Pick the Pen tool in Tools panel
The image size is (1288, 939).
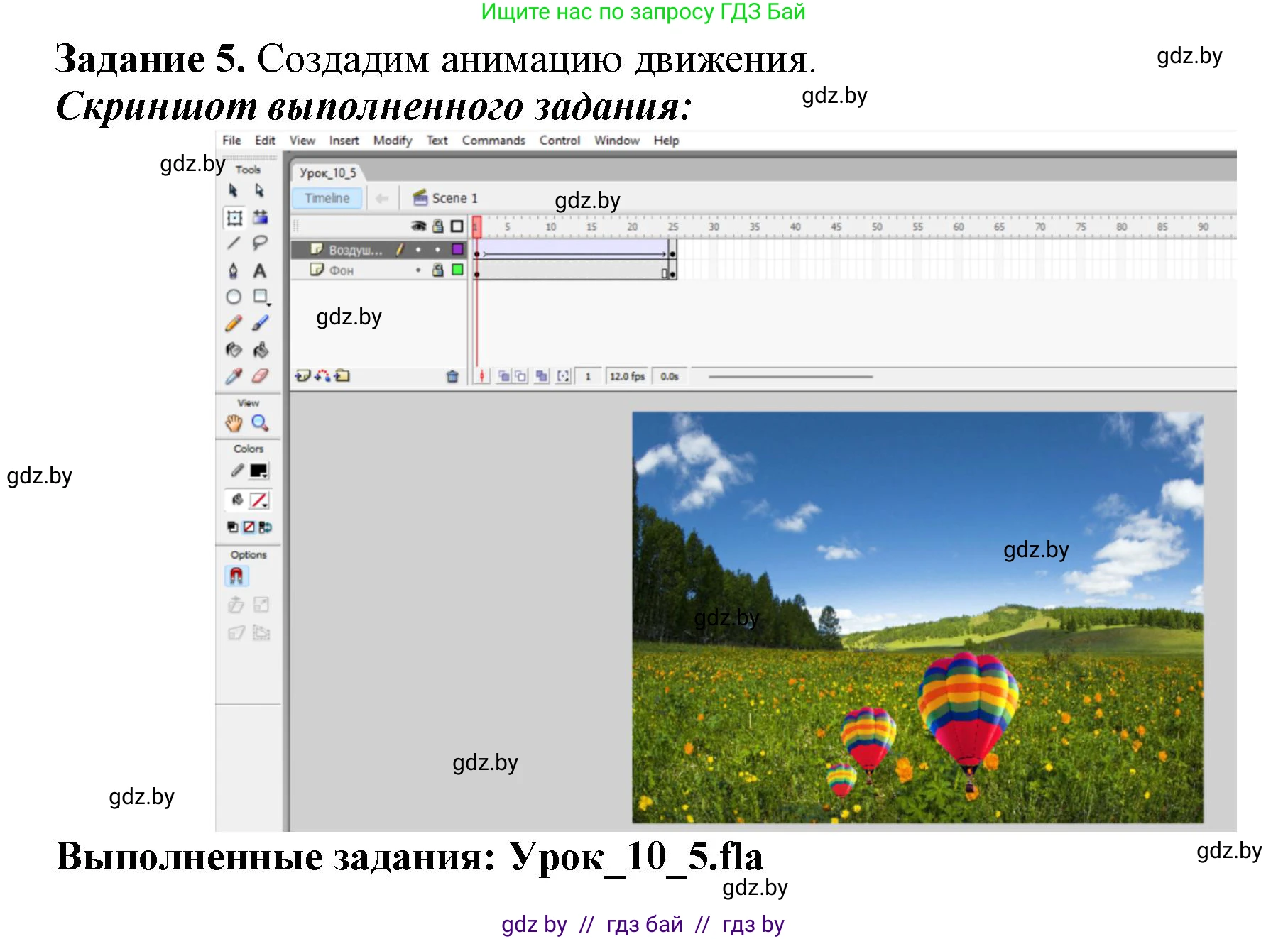tap(234, 270)
